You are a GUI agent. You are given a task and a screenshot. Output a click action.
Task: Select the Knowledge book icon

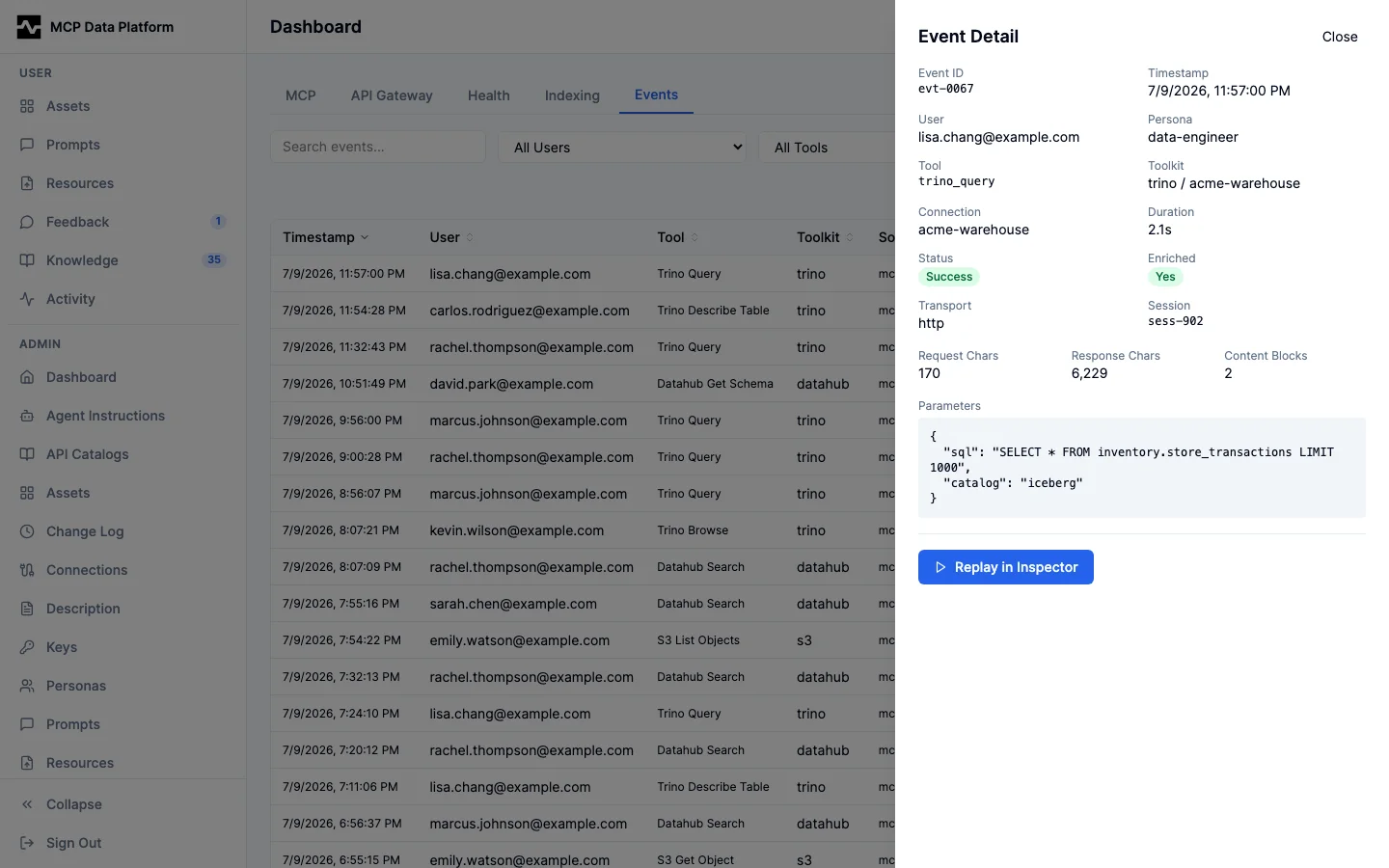pyautogui.click(x=27, y=260)
